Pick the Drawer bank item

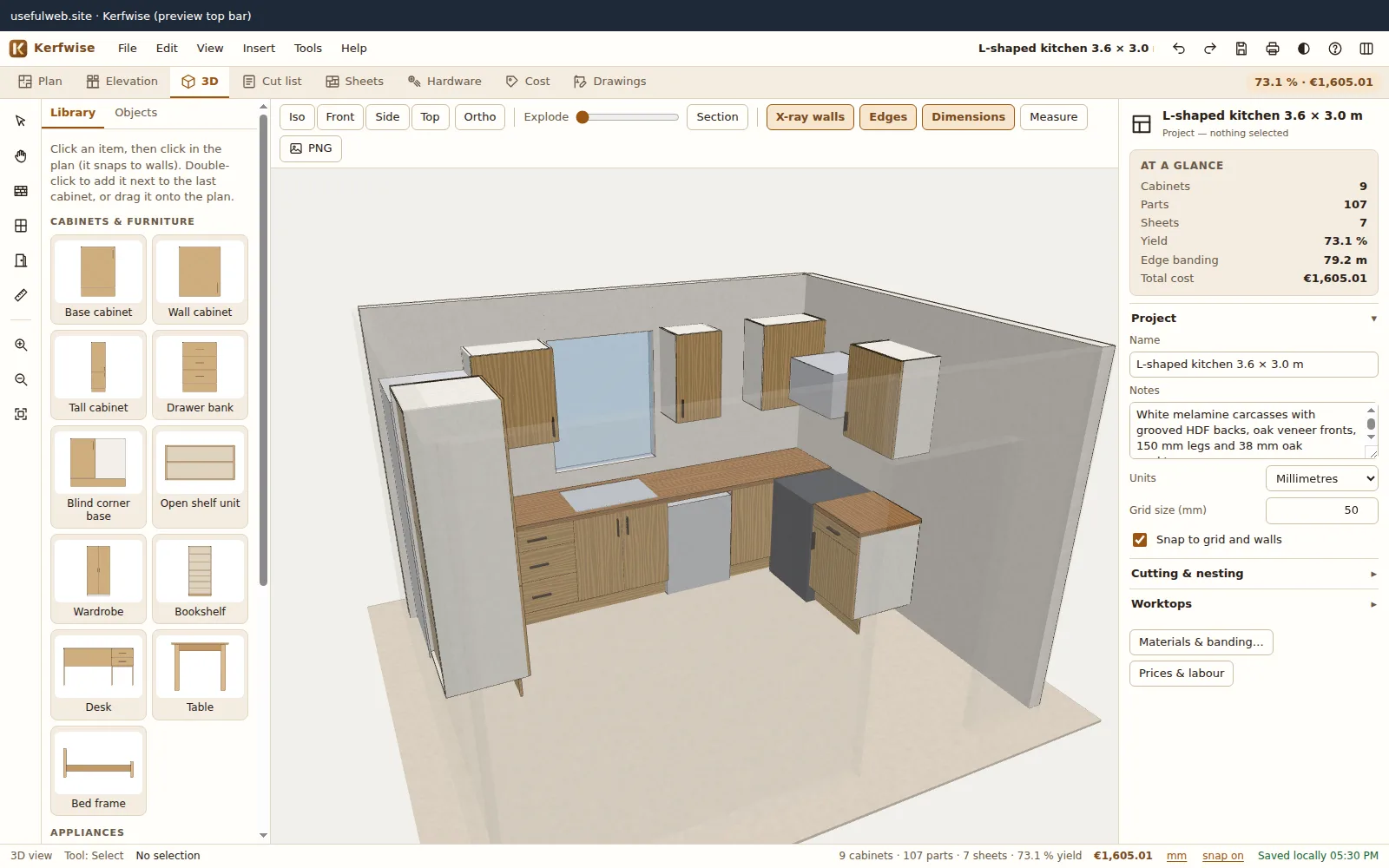point(200,375)
